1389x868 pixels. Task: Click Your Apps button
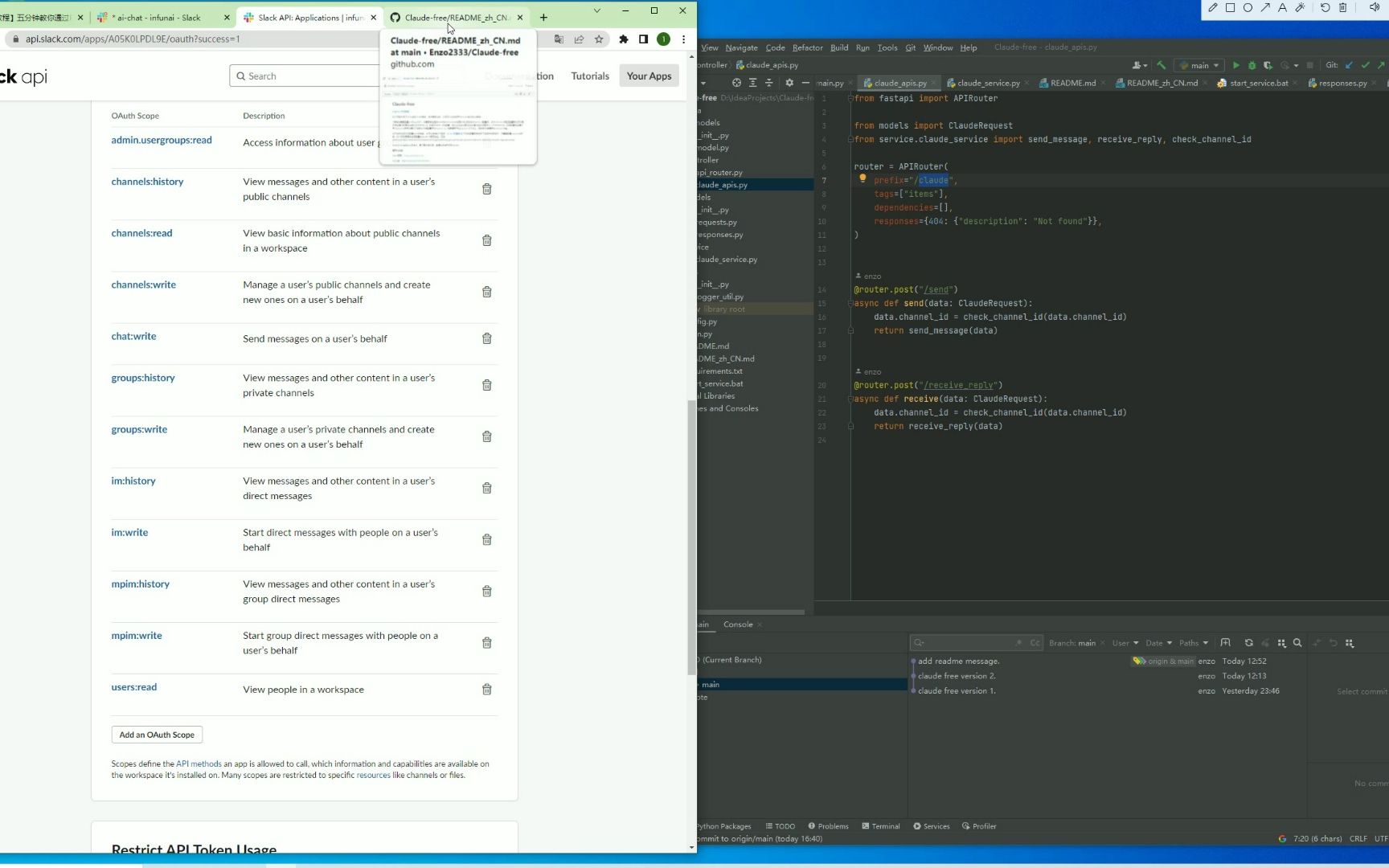[x=649, y=76]
